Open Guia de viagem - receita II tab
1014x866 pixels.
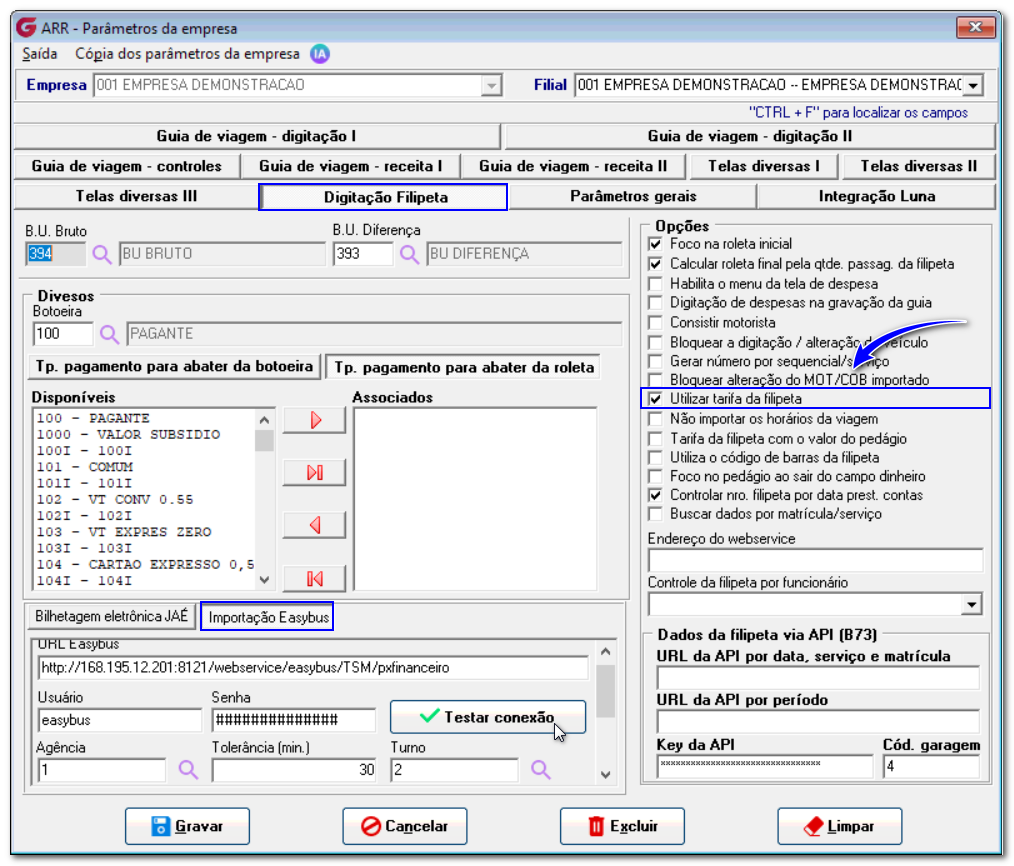pyautogui.click(x=573, y=166)
